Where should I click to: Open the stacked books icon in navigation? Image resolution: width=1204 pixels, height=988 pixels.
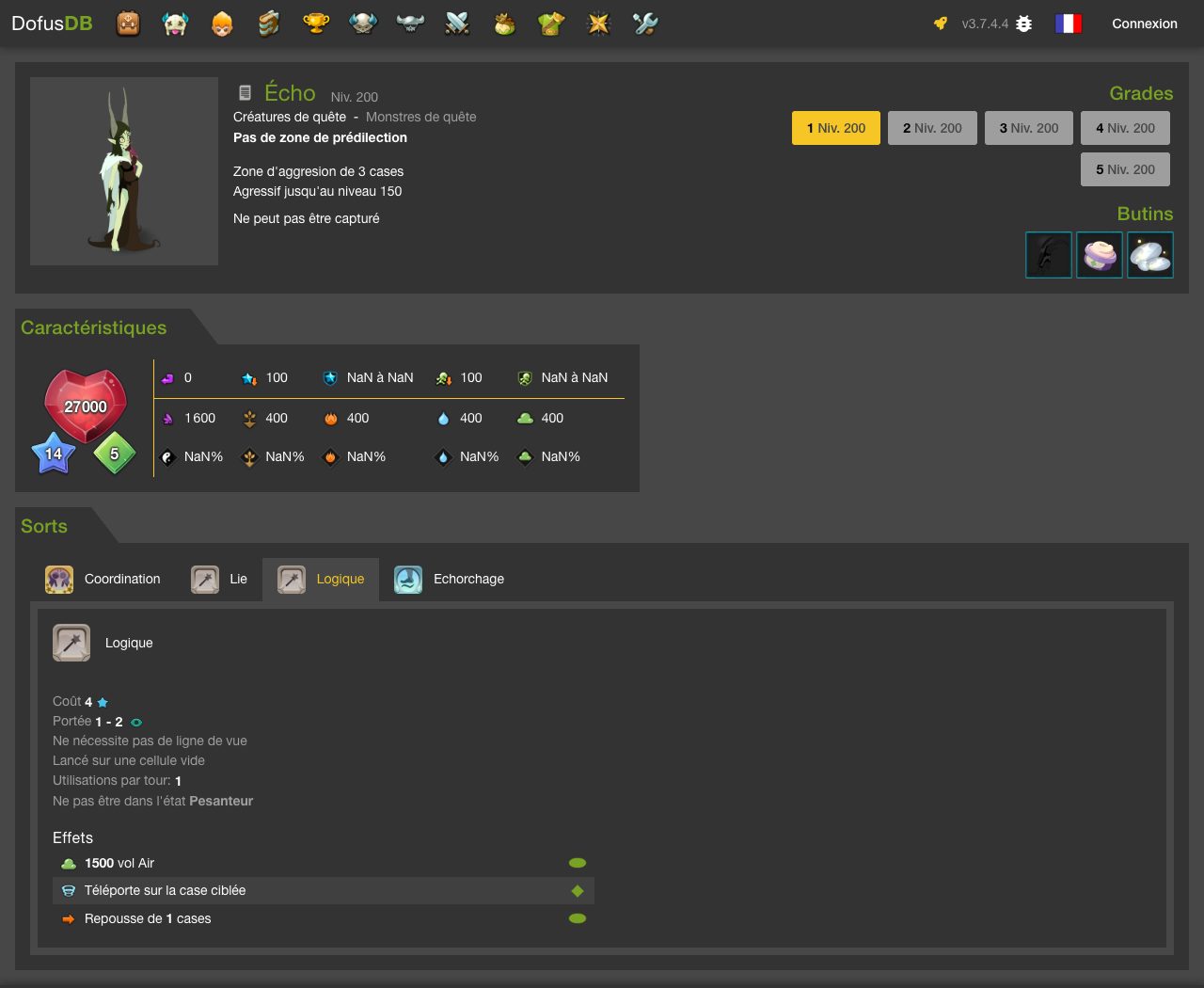[269, 24]
